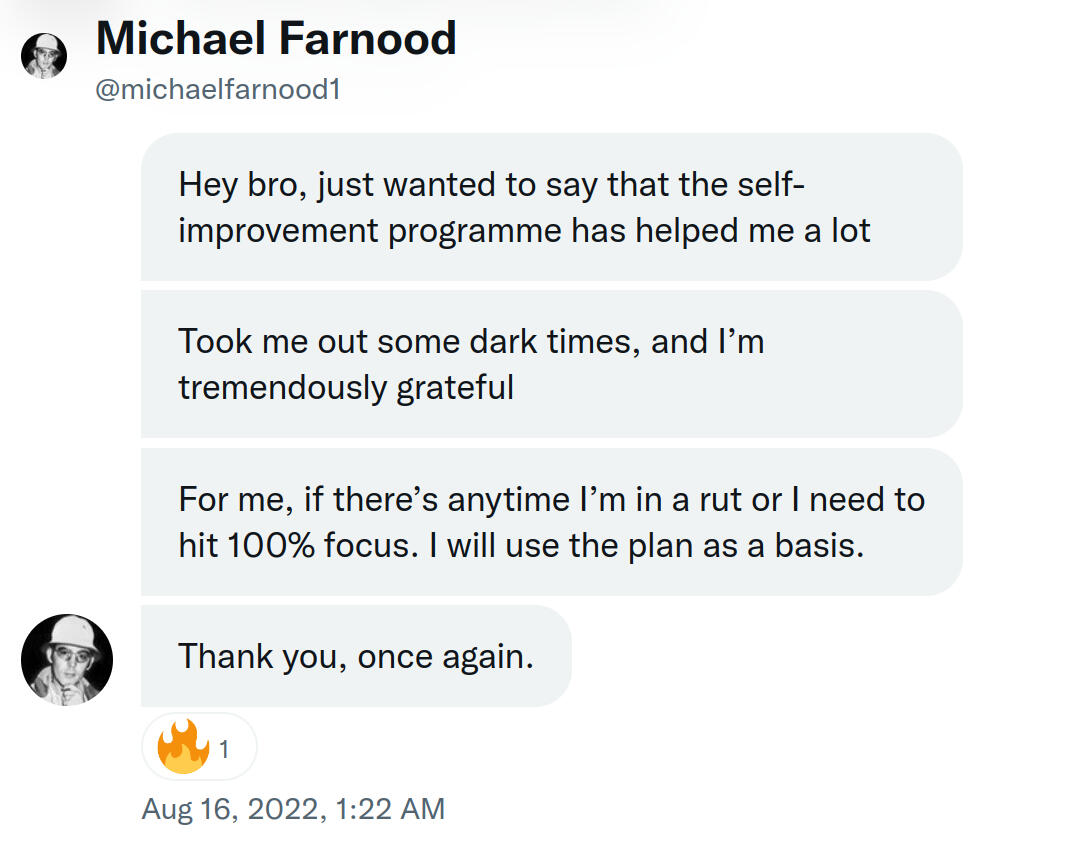Viewport: 1065px width, 845px height.
Task: Click the Aug 16, 2022, 1:22 AM timestamp
Action: [293, 808]
